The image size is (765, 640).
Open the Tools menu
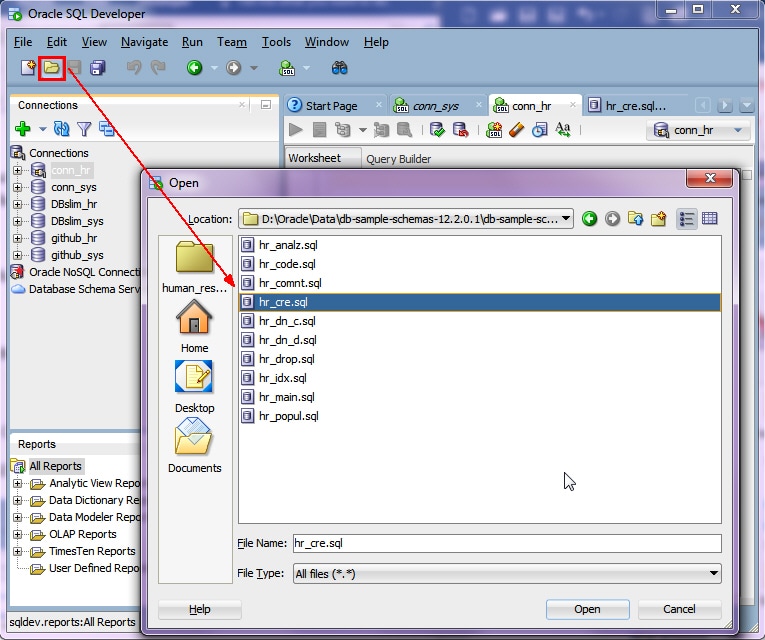pos(276,42)
